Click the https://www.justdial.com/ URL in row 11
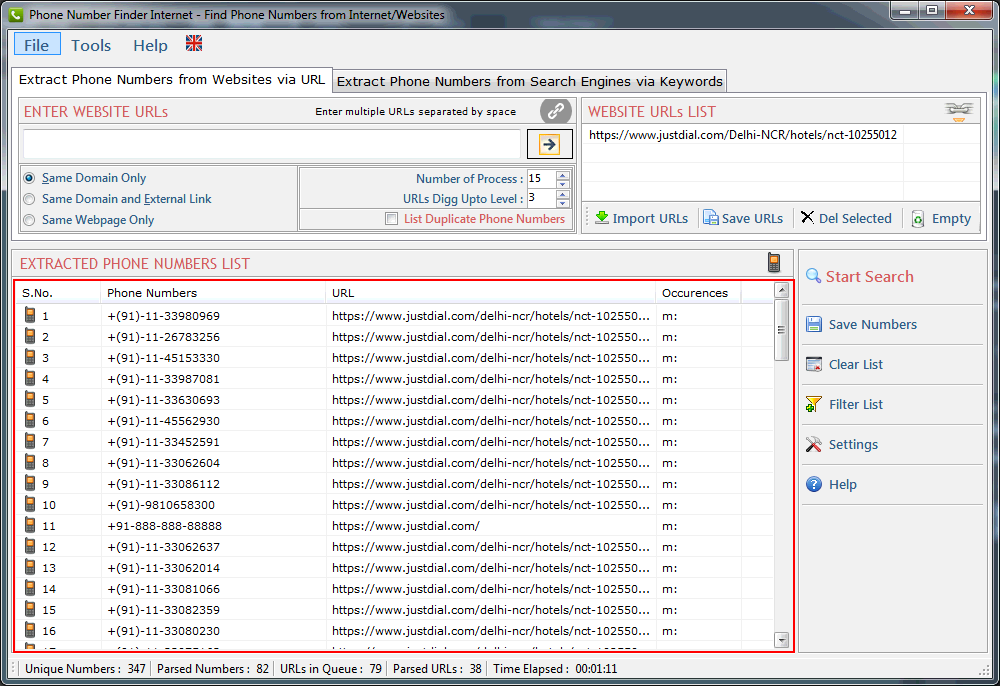The image size is (1000, 686). tap(406, 526)
